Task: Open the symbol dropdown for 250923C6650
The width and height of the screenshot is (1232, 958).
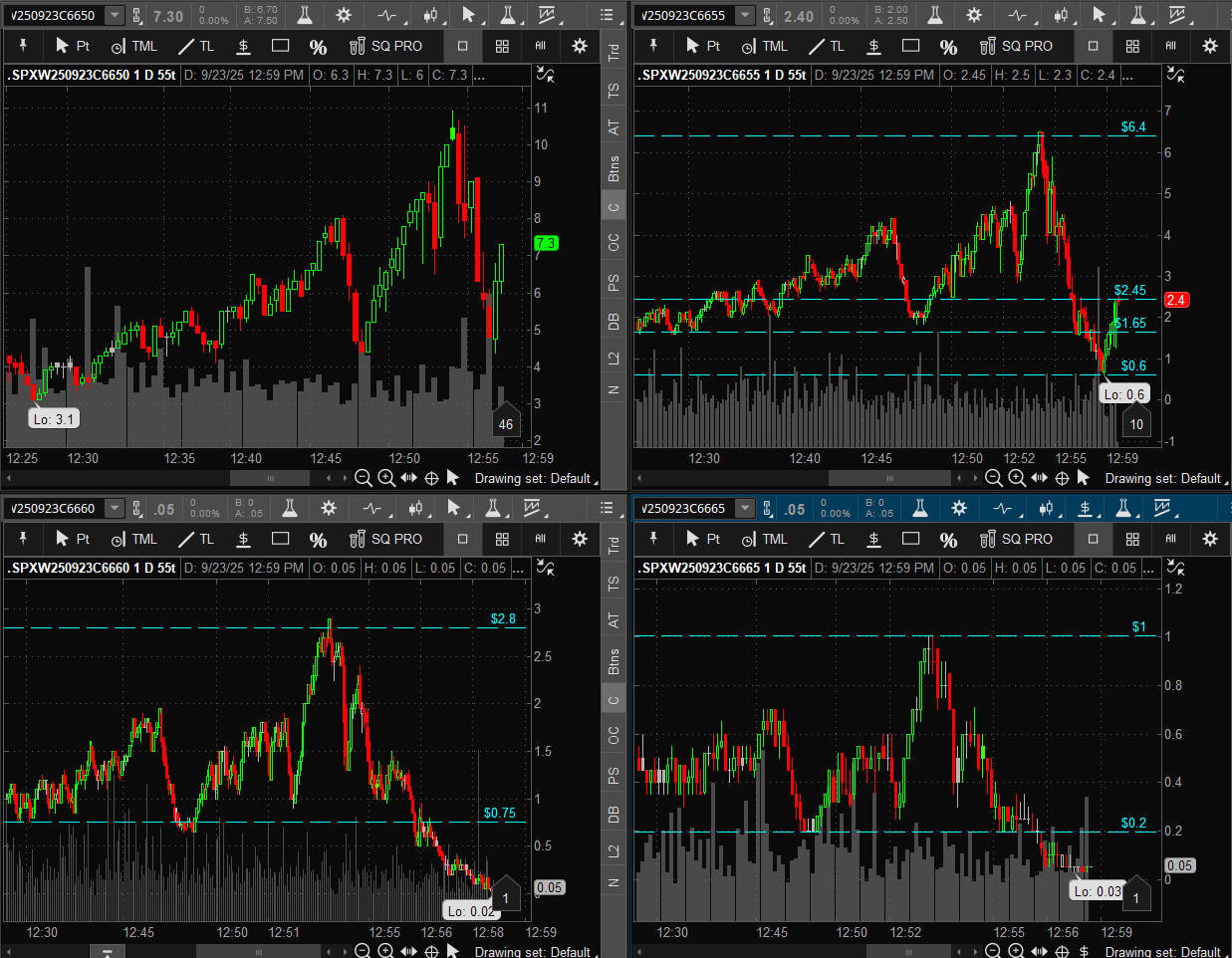Action: point(115,16)
